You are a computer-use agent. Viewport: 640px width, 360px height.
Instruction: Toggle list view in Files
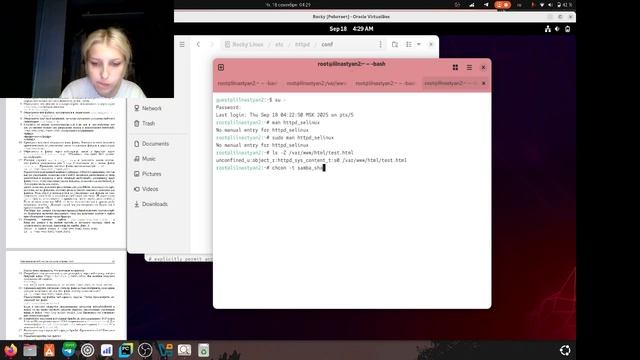tap(409, 44)
